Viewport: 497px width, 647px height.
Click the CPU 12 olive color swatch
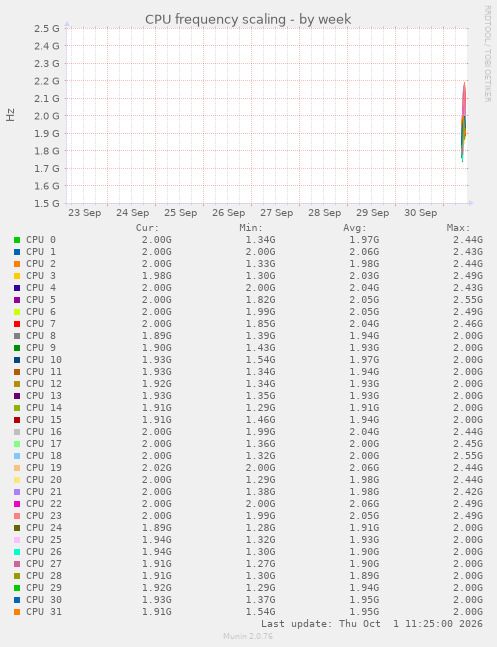point(17,384)
